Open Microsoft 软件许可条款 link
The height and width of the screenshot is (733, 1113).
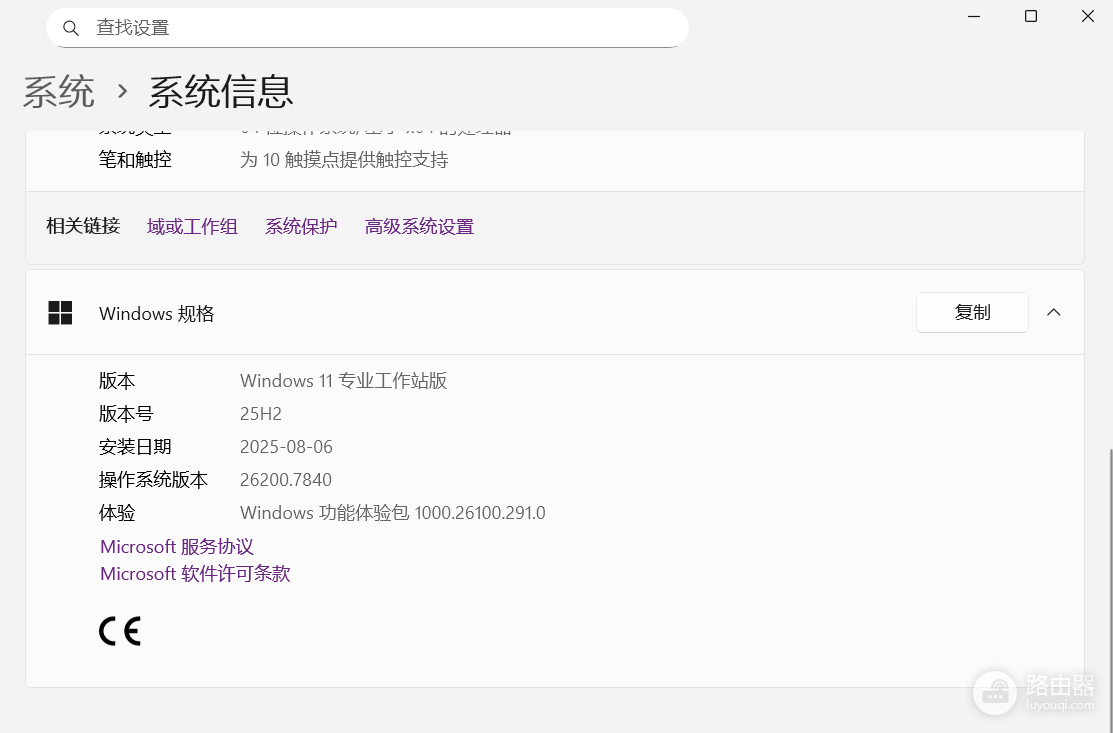coord(195,574)
